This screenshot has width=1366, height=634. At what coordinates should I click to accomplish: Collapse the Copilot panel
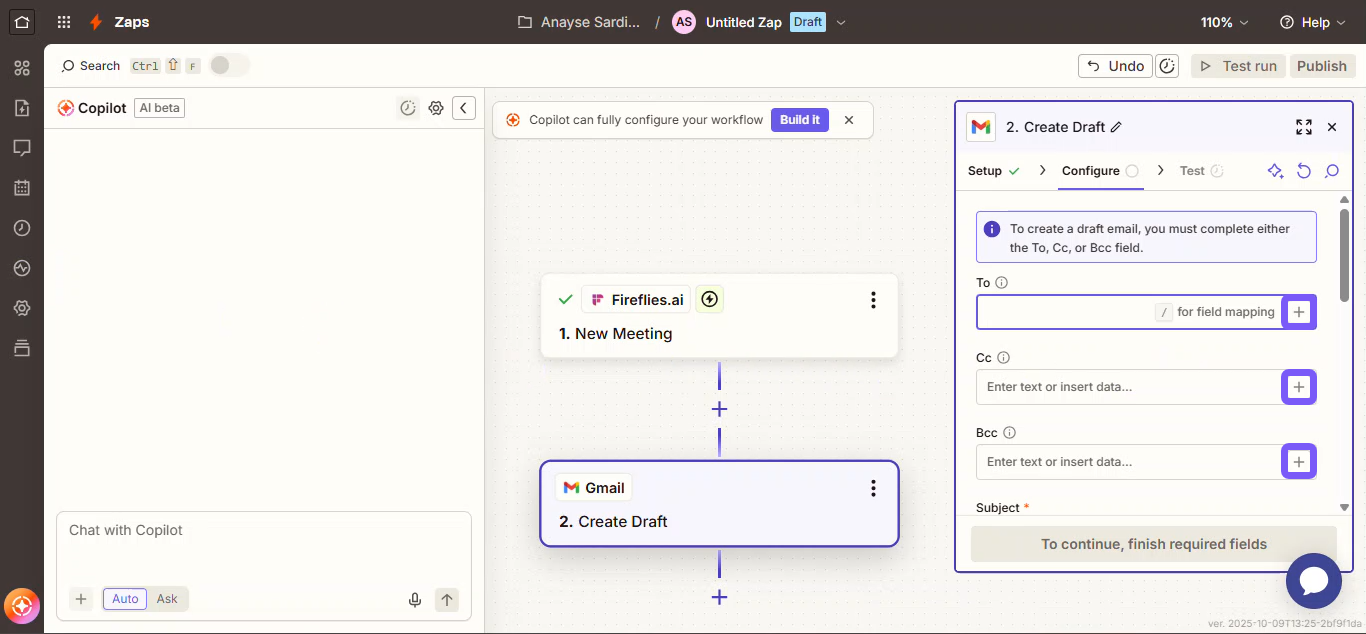click(463, 108)
